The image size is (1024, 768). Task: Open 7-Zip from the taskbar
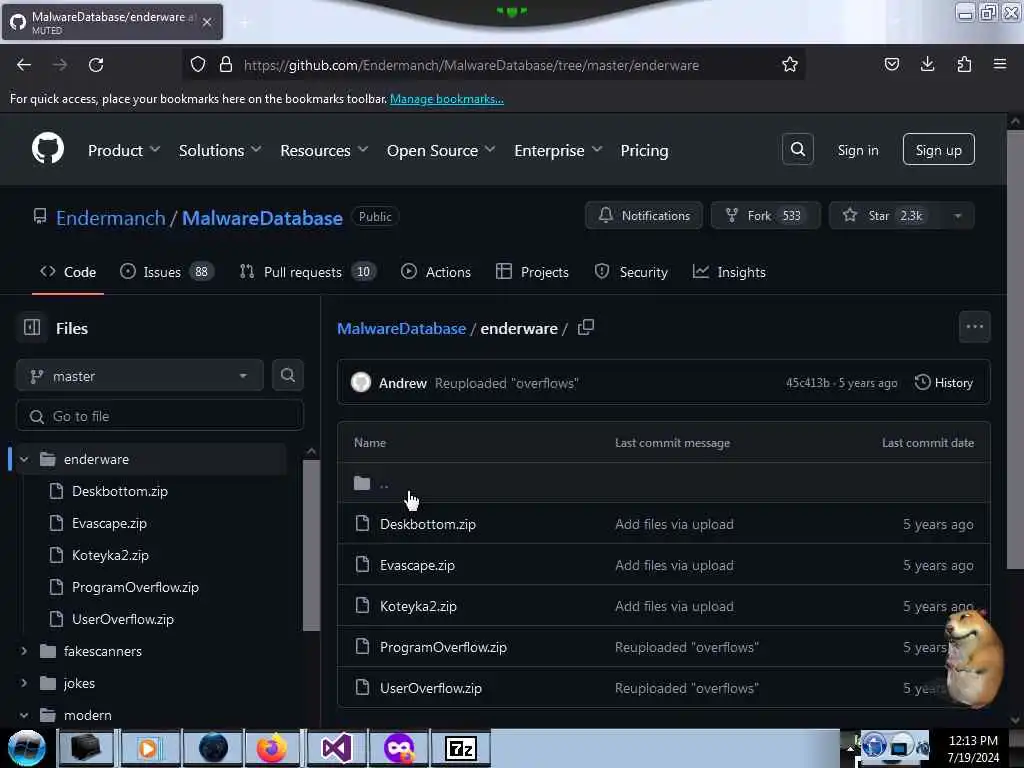(460, 748)
